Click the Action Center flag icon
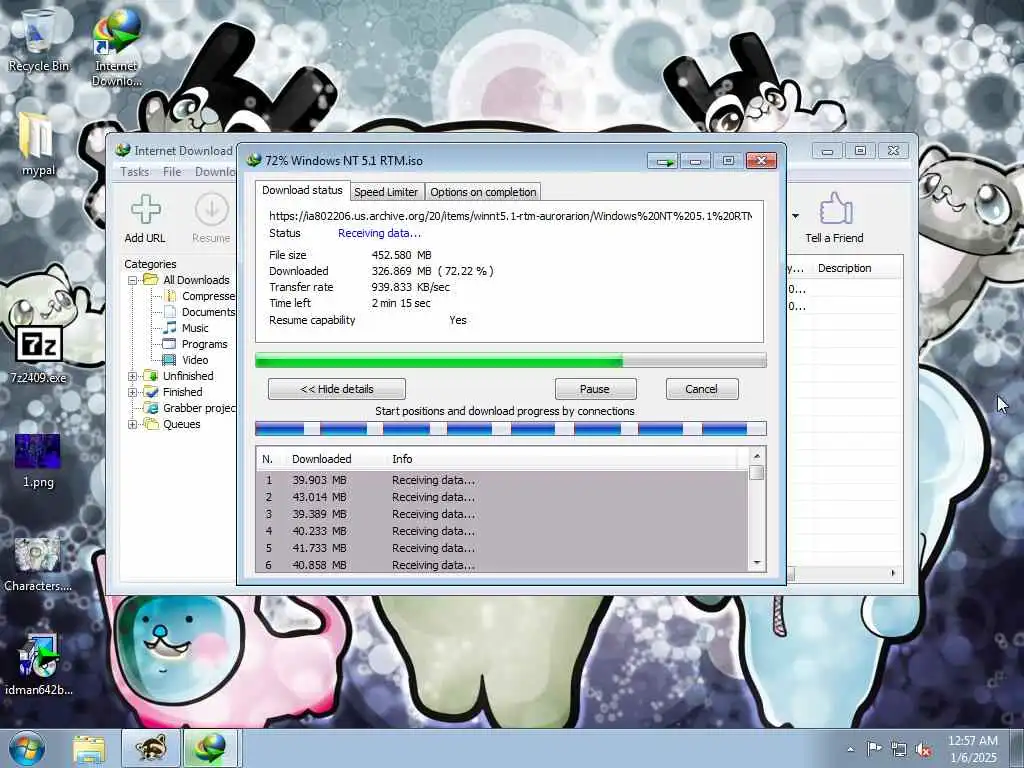This screenshot has height=768, width=1024. (874, 748)
